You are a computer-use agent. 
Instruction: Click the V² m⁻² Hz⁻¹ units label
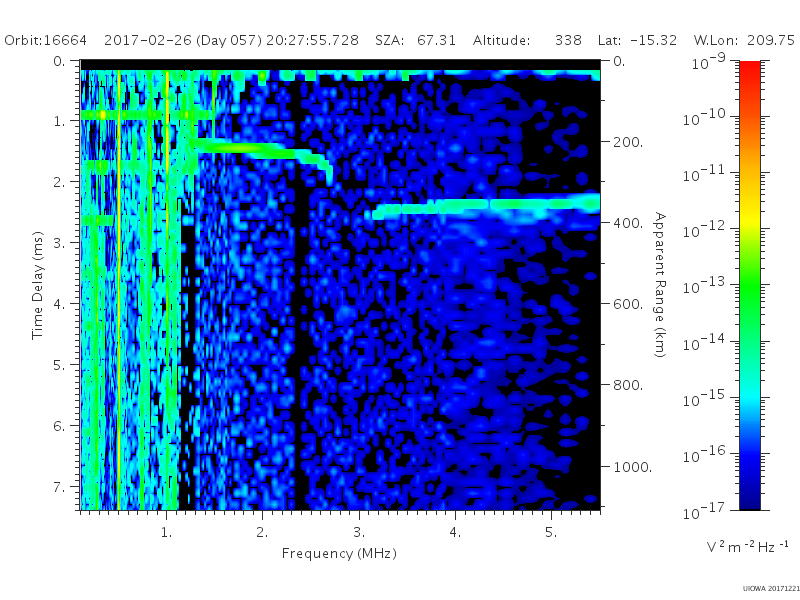(747, 546)
